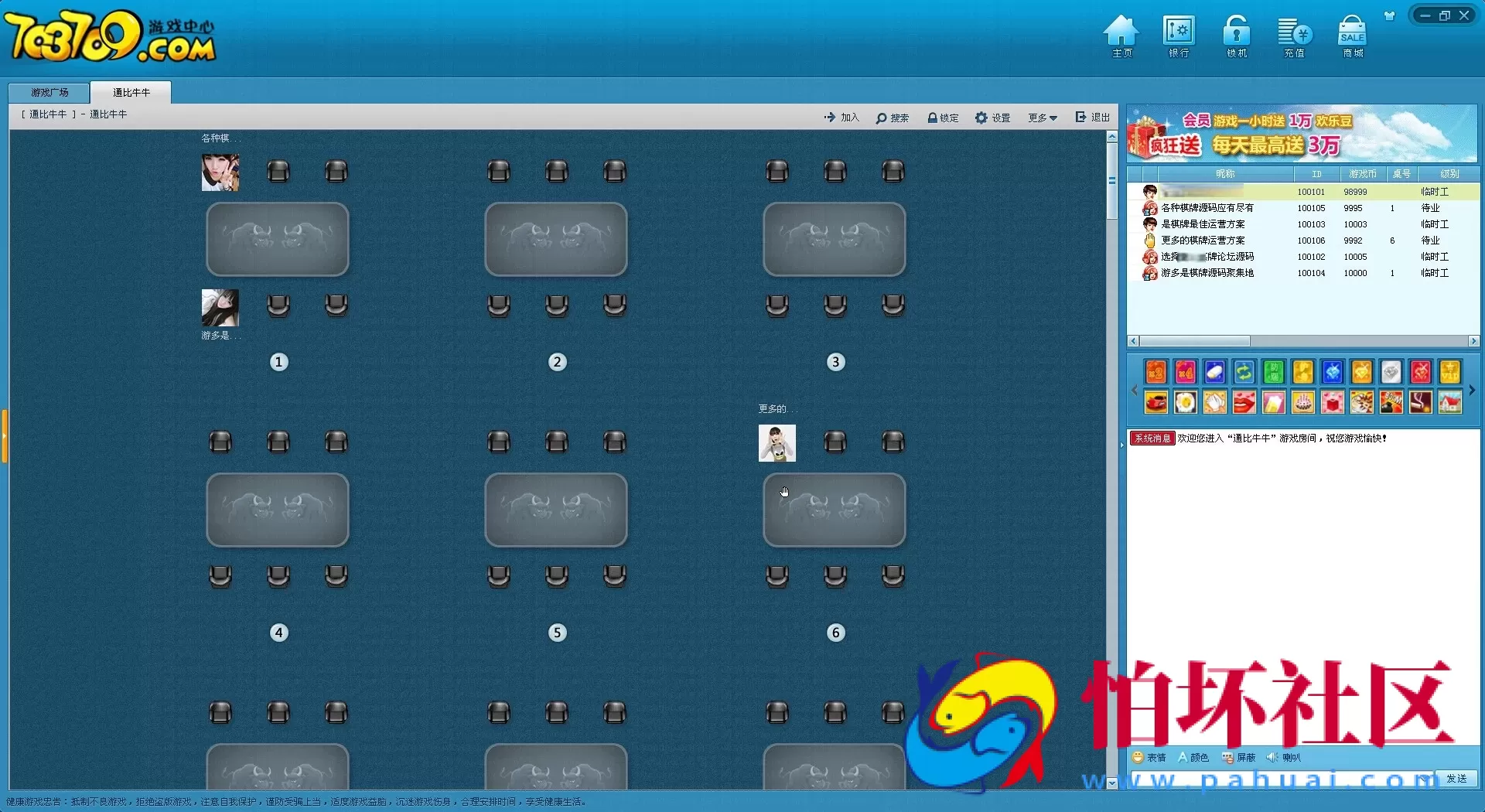Expand the 更多 dropdown menu
Screen dimensions: 1485x812
click(1042, 118)
